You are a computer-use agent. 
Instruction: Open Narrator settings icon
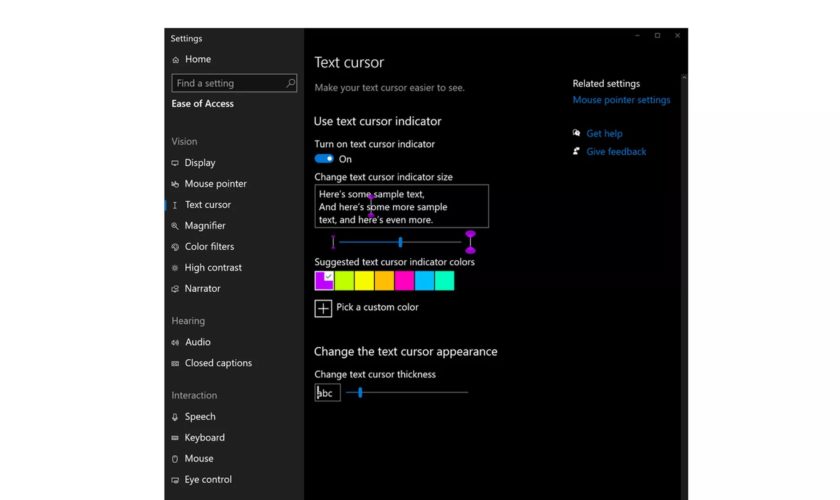point(176,289)
